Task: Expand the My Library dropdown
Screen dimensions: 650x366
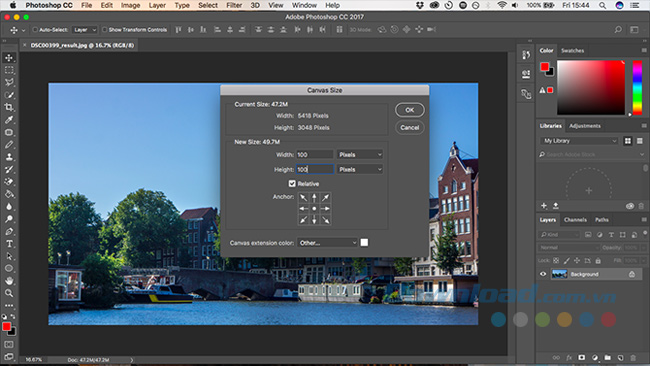Action: click(579, 141)
